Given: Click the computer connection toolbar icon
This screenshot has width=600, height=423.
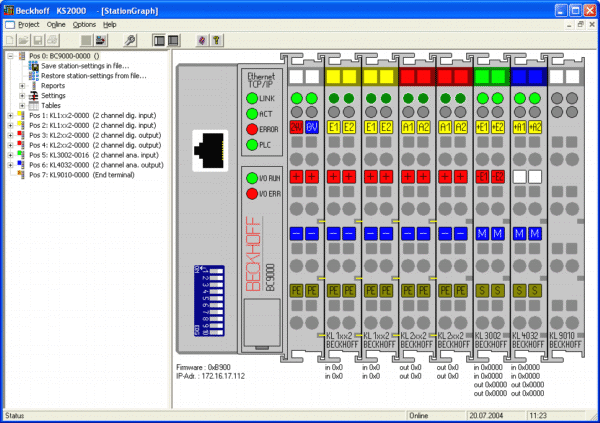Looking at the screenshot, I should click(x=101, y=40).
